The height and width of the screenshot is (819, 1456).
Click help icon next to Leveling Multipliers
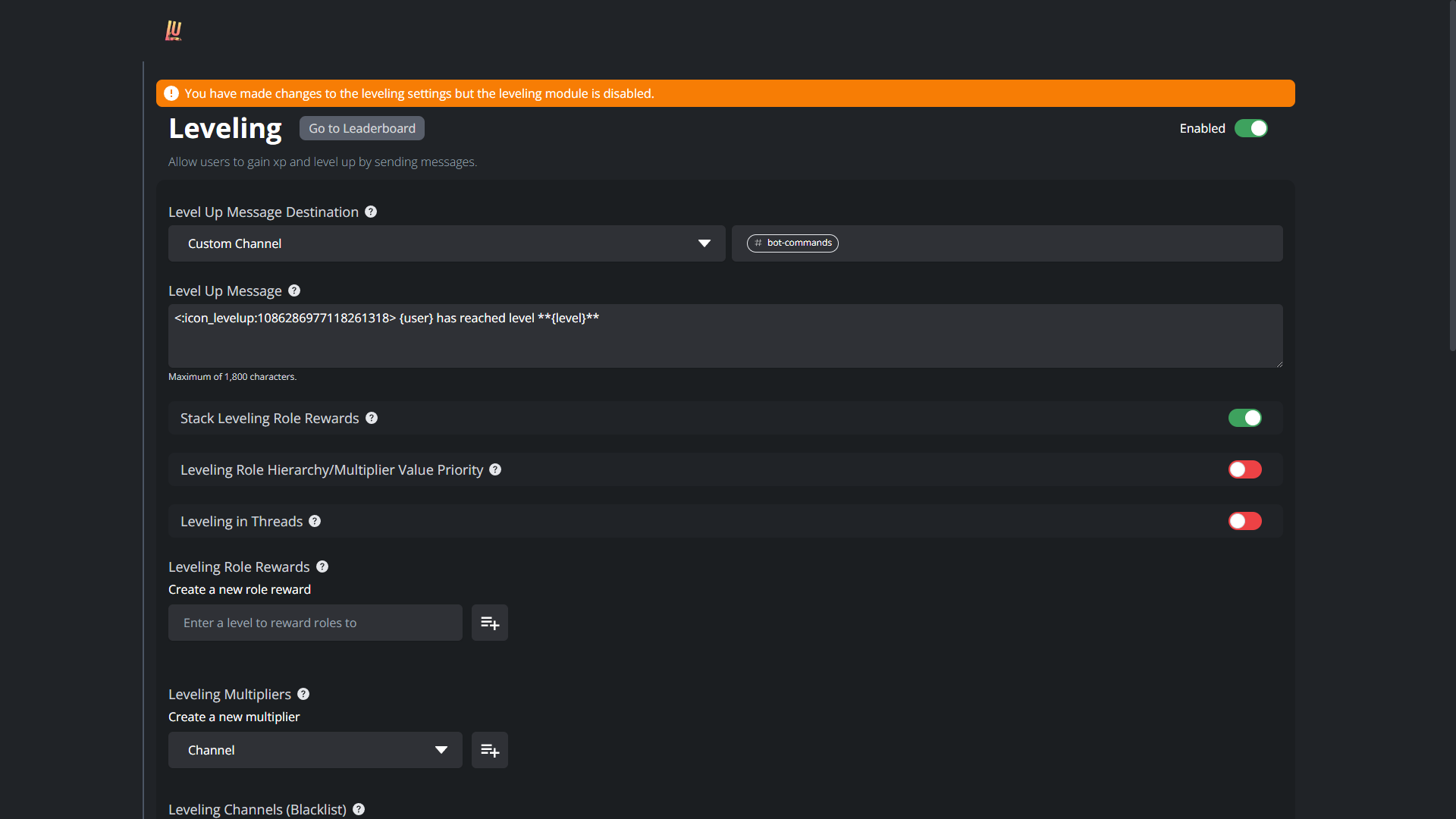click(x=303, y=695)
